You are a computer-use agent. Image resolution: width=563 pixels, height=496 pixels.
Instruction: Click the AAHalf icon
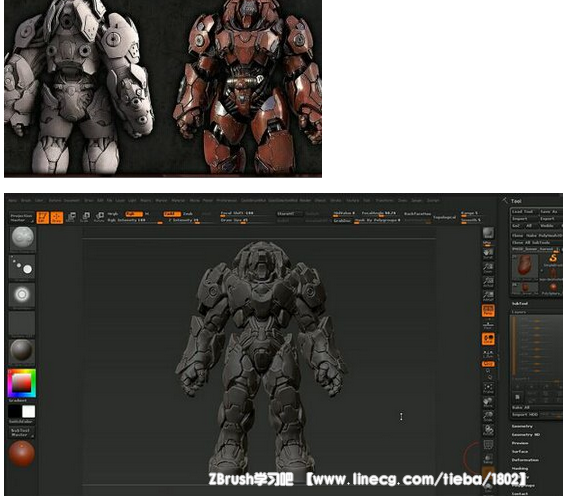pyautogui.click(x=488, y=296)
